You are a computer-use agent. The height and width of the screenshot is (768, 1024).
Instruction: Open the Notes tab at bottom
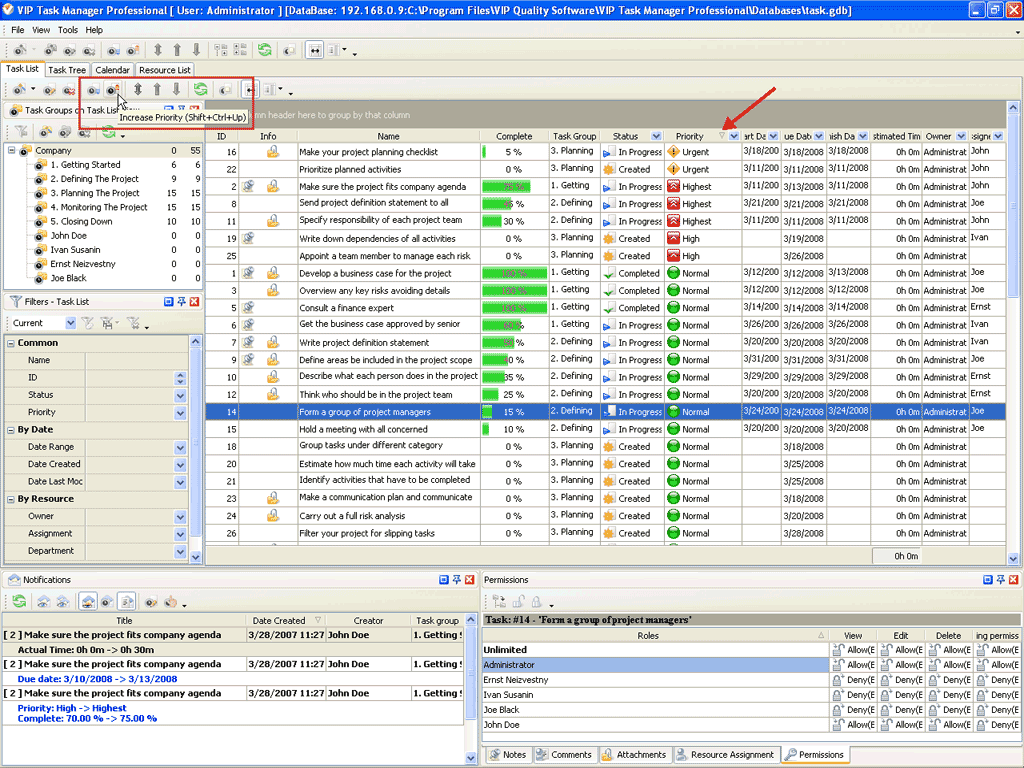[507, 755]
